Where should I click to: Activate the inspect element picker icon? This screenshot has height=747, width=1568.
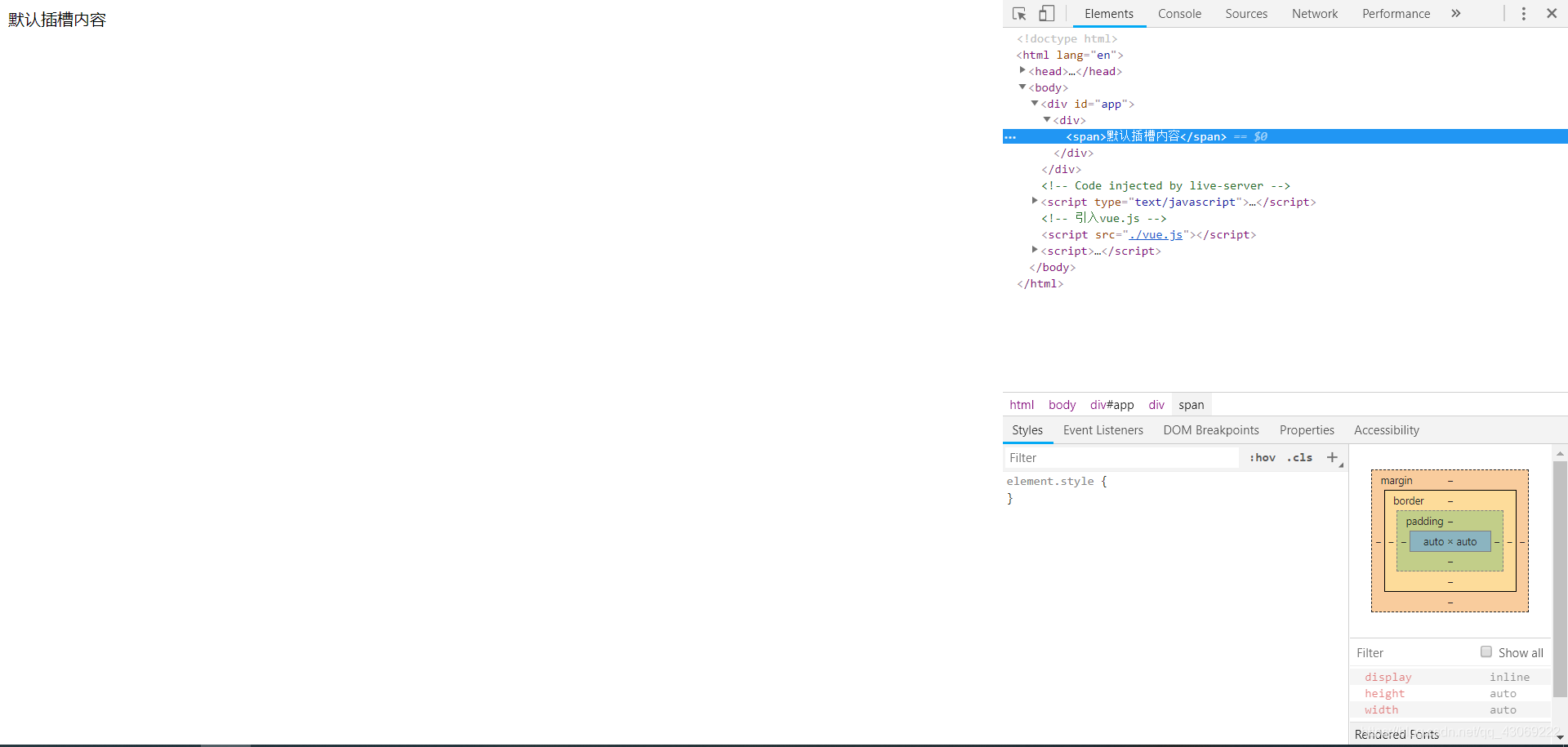click(1019, 14)
